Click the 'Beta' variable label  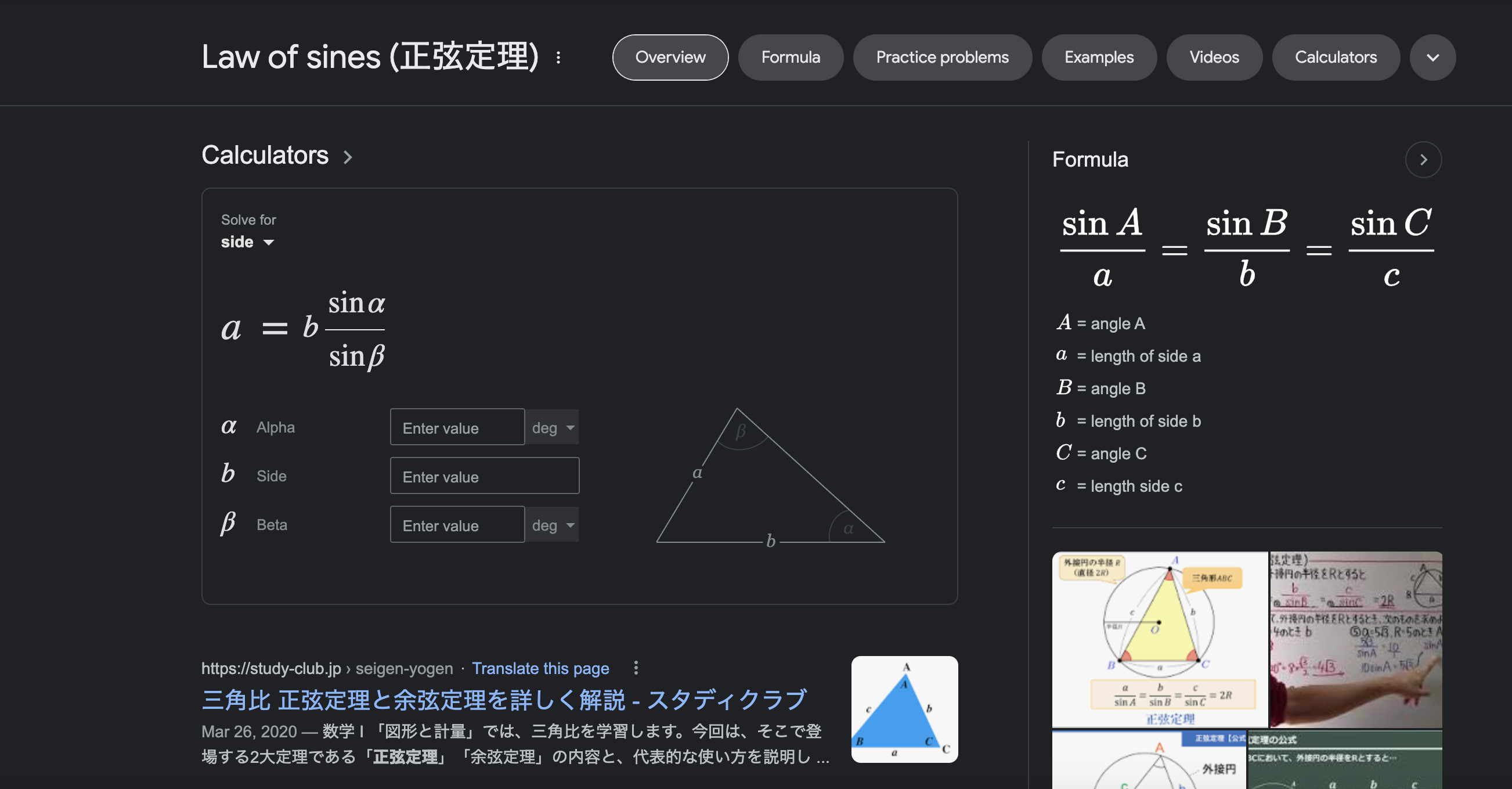272,525
